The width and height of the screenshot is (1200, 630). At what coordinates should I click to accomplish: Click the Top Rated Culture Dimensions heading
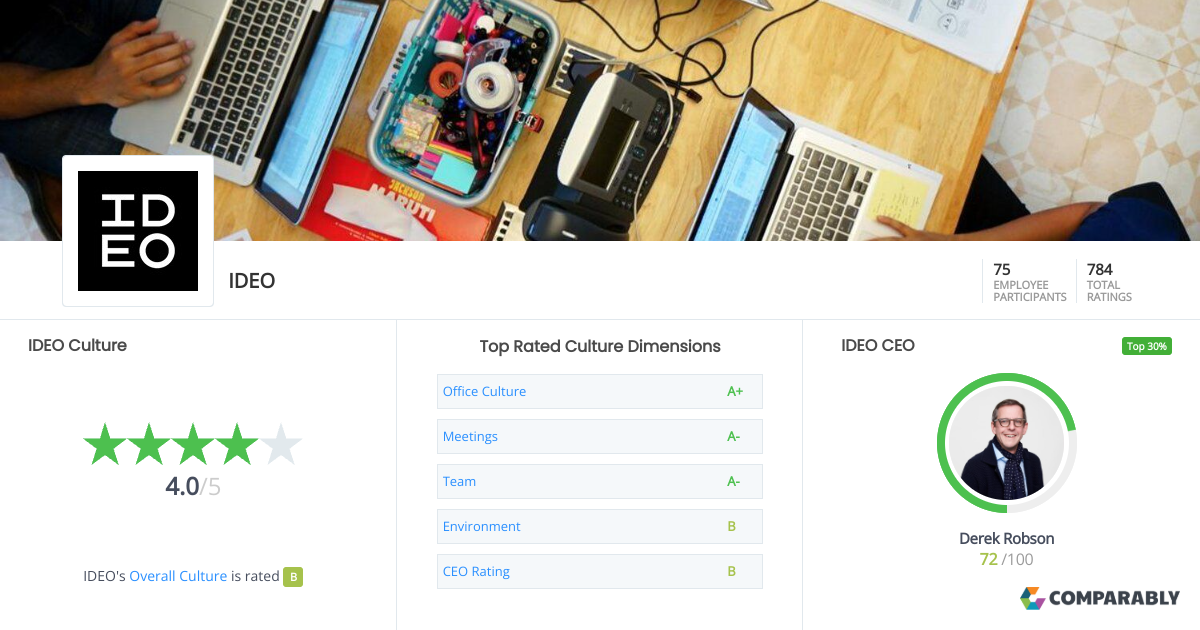(x=600, y=346)
